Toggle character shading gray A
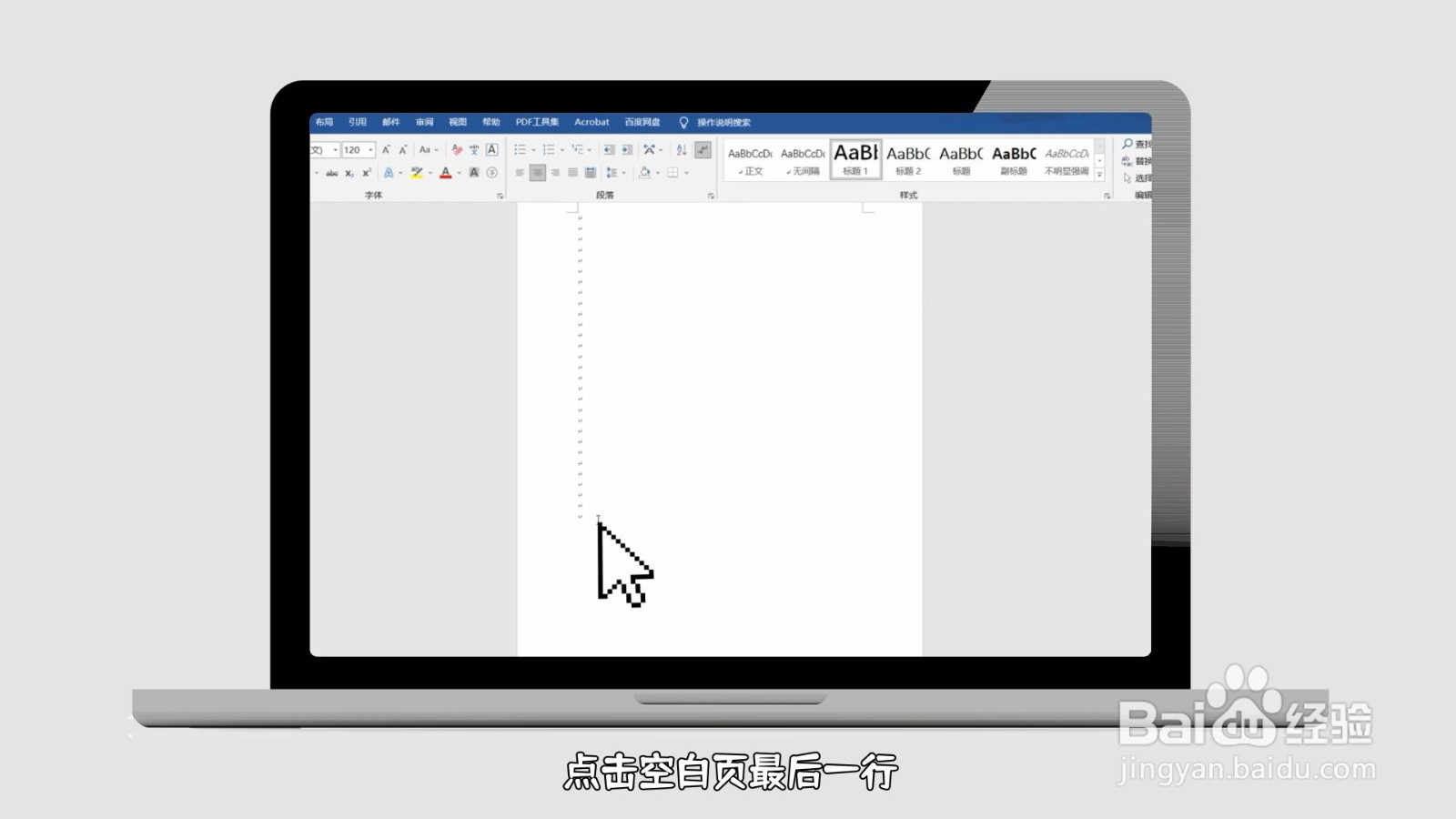 pos(474,173)
